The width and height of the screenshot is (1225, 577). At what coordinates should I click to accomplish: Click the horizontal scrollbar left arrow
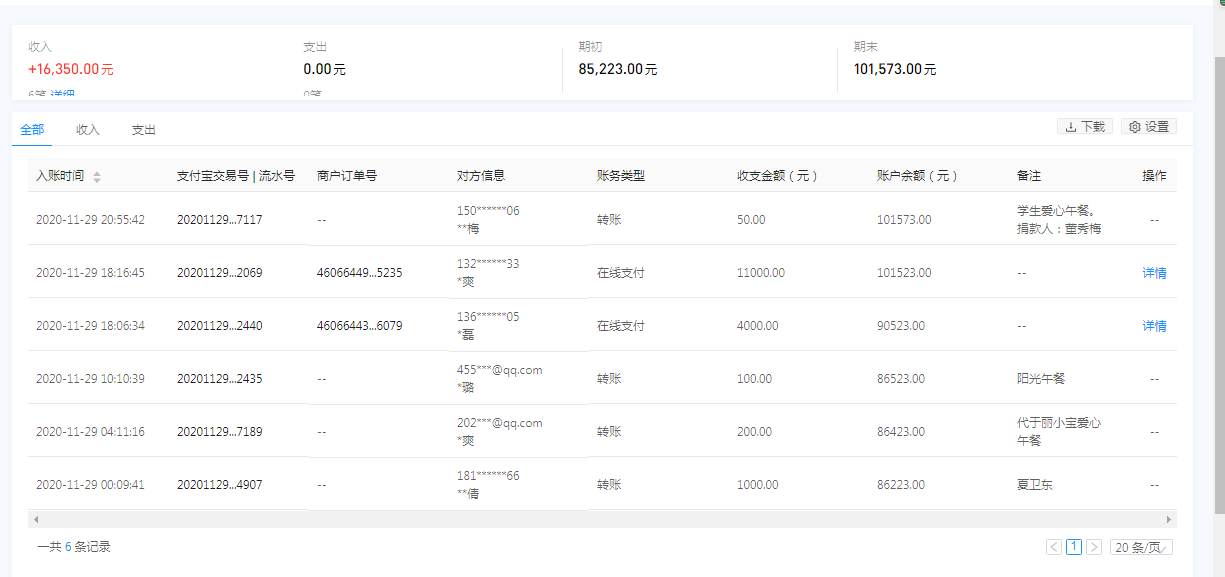36,520
